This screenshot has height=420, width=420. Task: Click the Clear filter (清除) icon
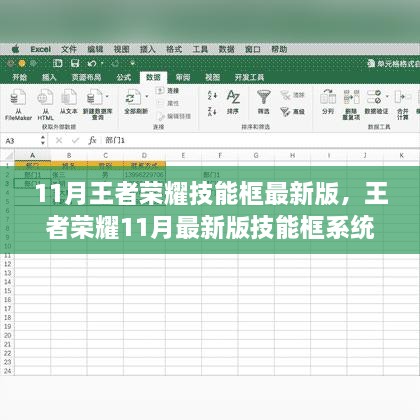285,95
